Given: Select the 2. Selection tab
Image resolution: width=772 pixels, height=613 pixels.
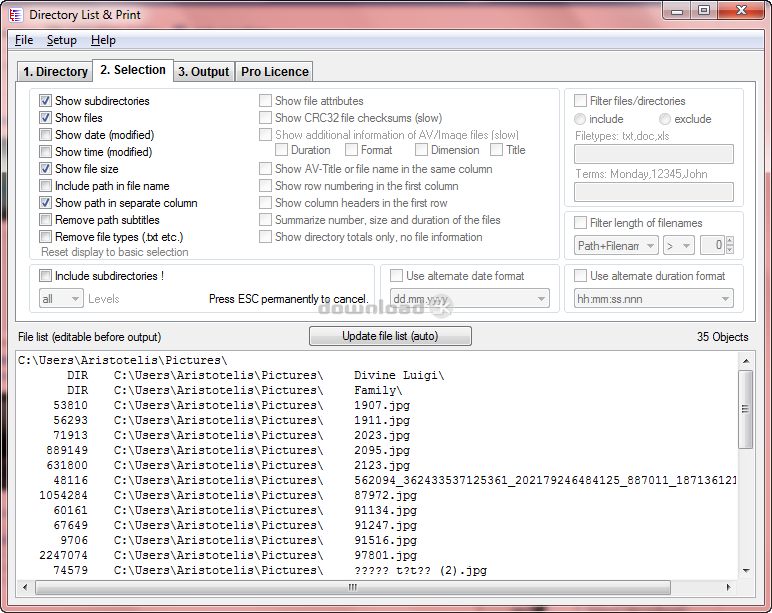Looking at the screenshot, I should tap(132, 70).
